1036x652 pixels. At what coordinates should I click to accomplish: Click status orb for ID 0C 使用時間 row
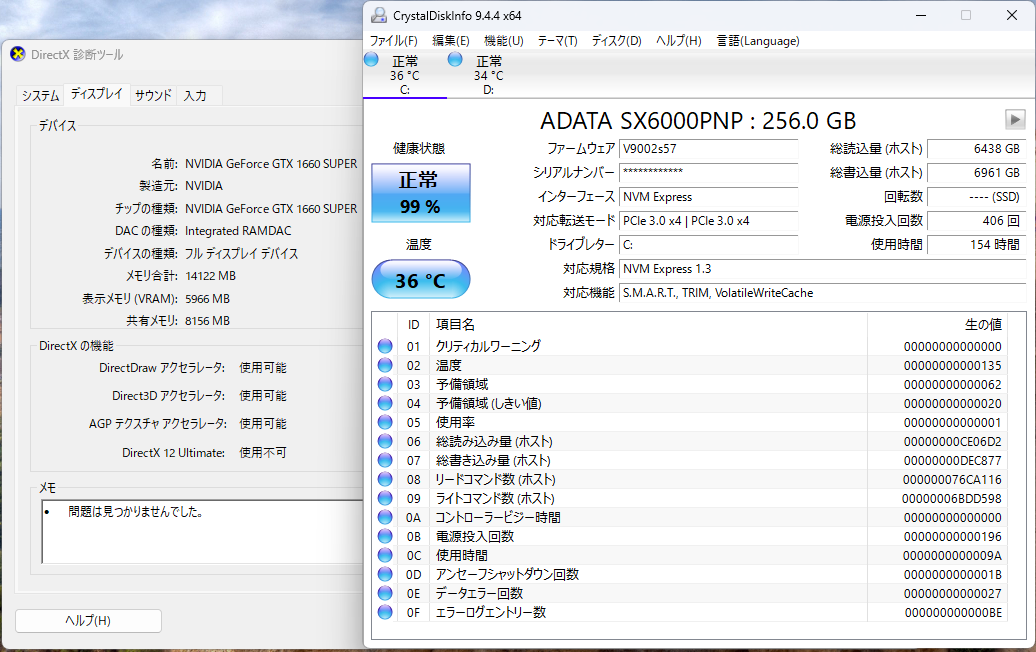point(385,556)
